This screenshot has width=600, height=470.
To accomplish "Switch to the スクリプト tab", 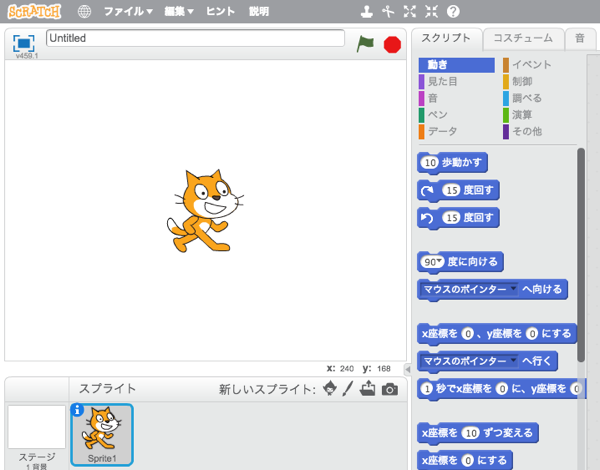I will tap(446, 38).
